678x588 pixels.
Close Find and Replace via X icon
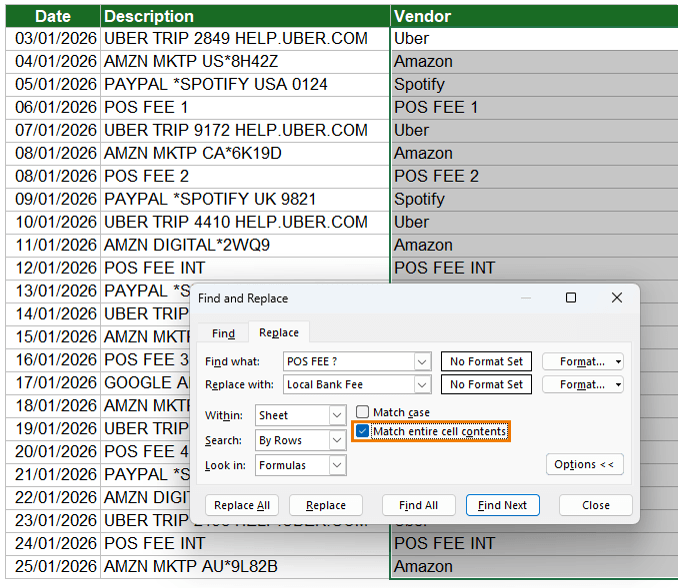[617, 297]
